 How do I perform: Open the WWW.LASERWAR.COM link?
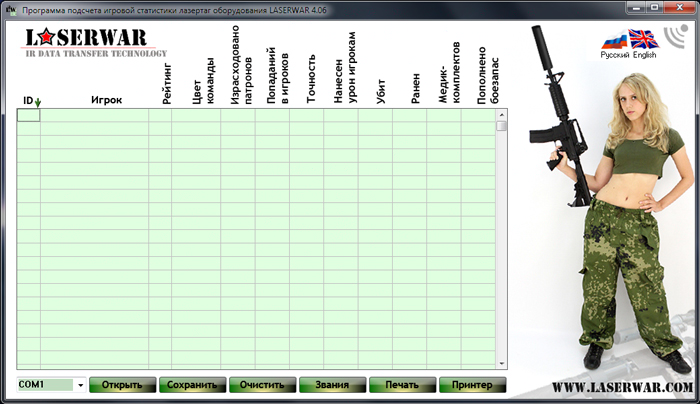(x=622, y=387)
